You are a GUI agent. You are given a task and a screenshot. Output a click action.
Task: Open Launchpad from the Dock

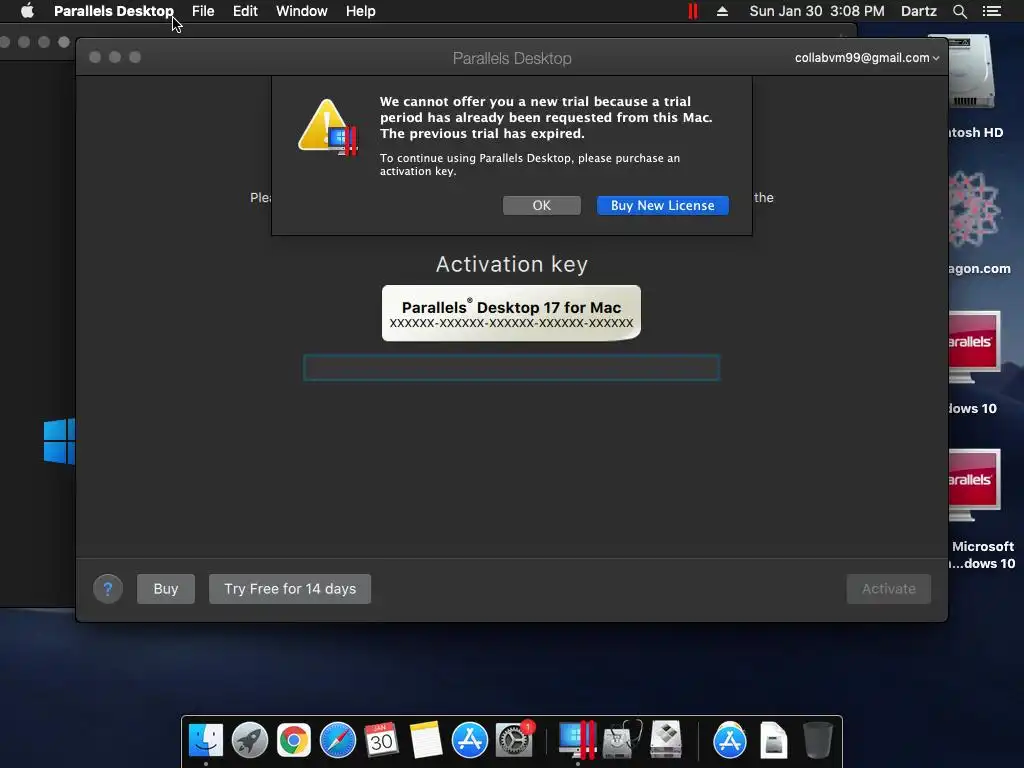pyautogui.click(x=249, y=740)
